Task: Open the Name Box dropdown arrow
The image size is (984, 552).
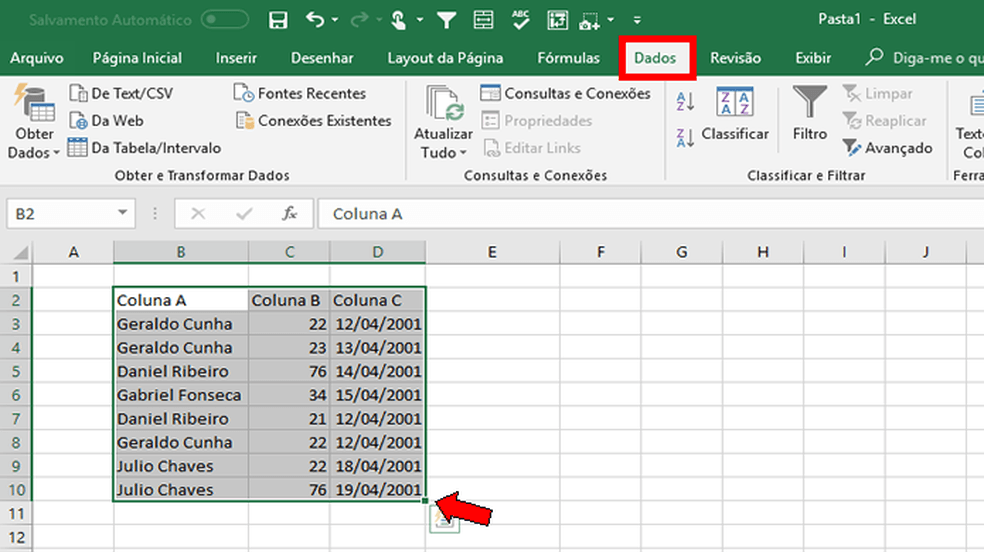Action: 122,214
